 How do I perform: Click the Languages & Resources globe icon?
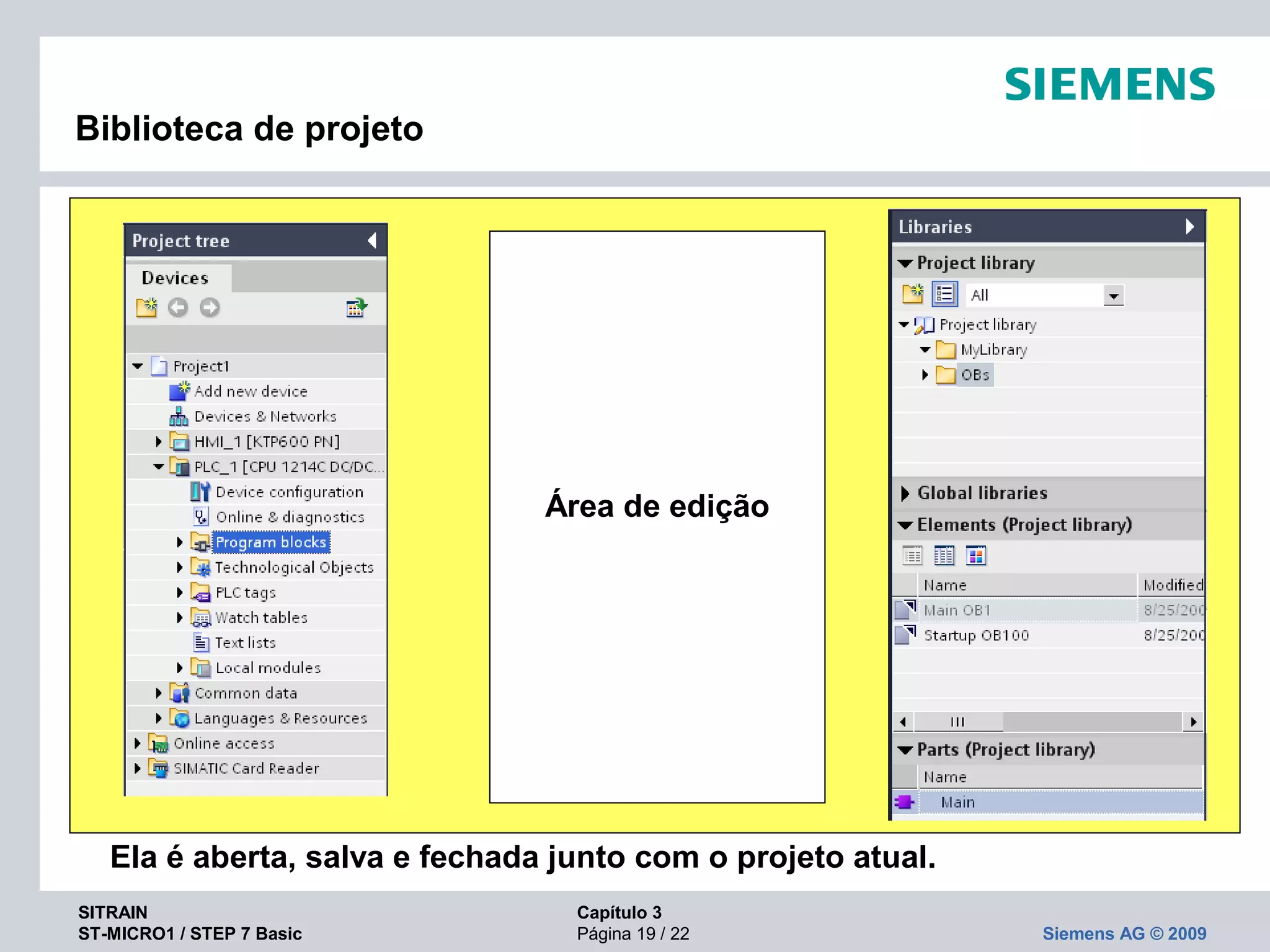tap(179, 718)
